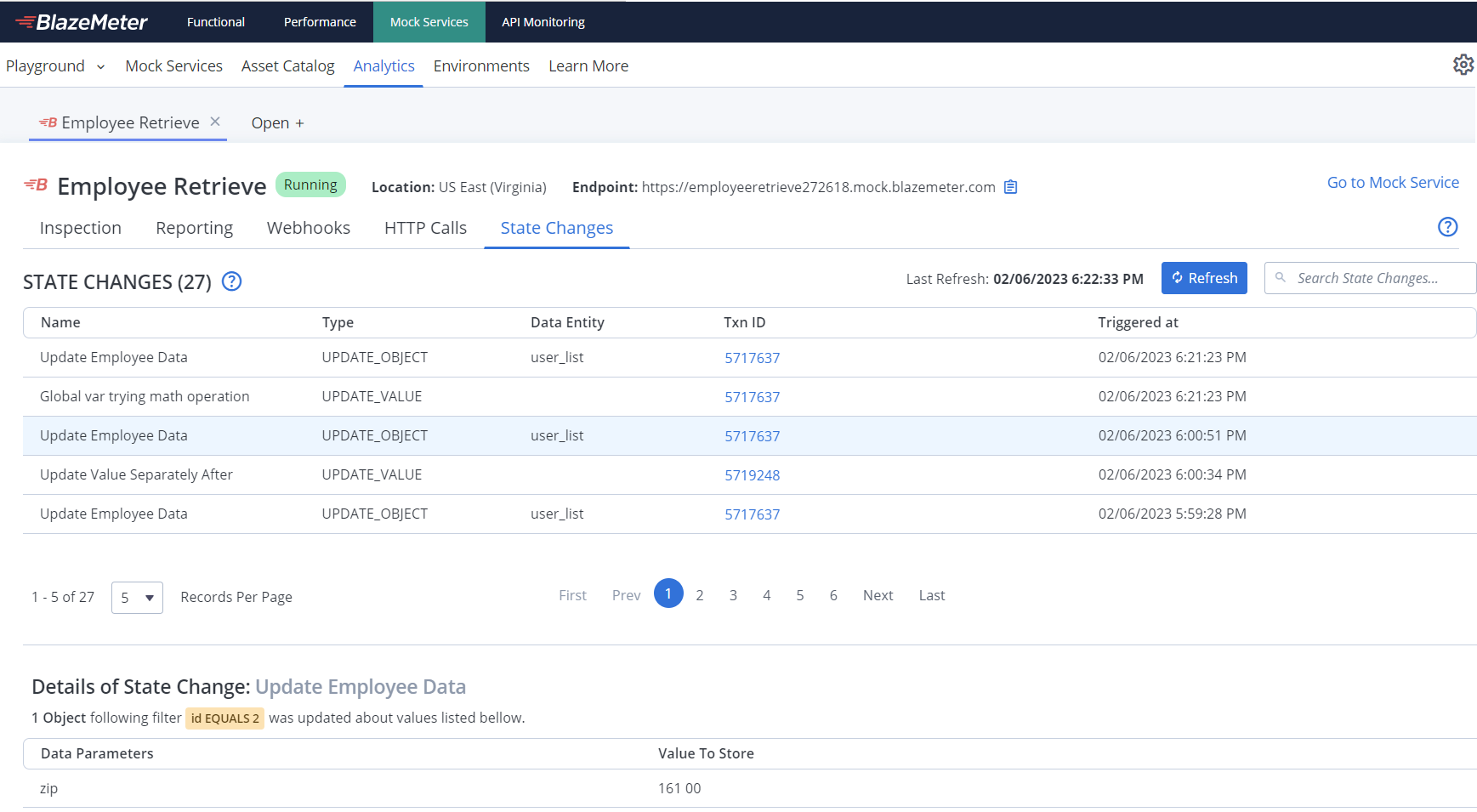Go to page 2
Viewport: 1477px width, 812px height.
click(700, 596)
